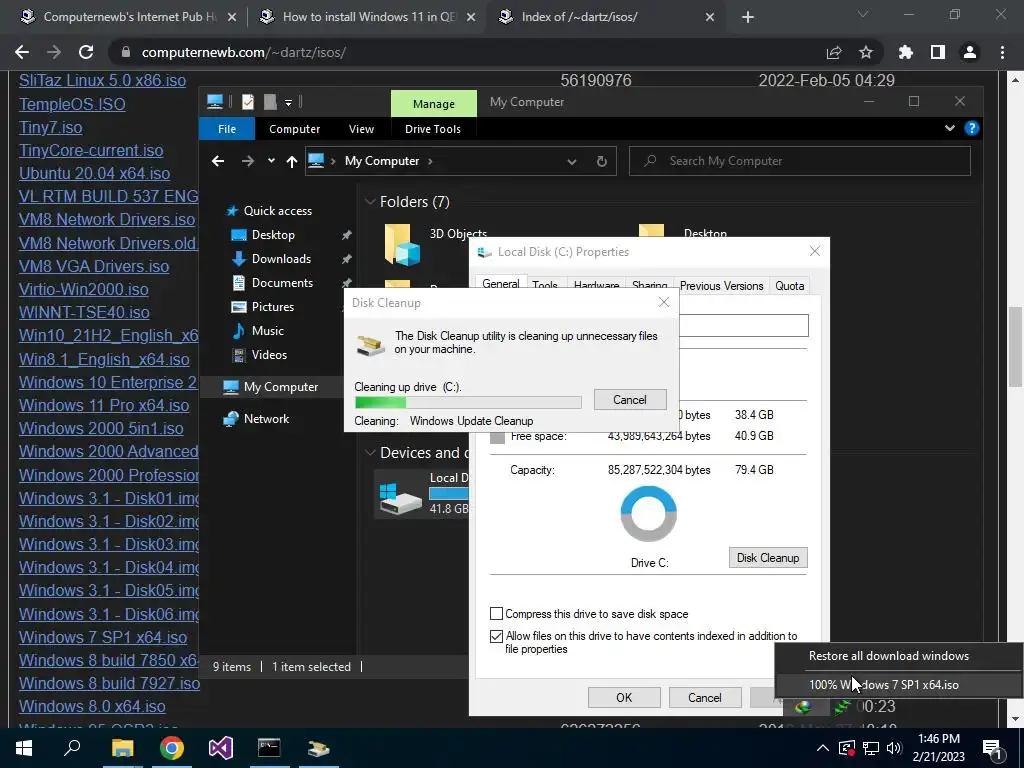The width and height of the screenshot is (1024, 768).
Task: Refresh the My Computer view
Action: pyautogui.click(x=601, y=161)
